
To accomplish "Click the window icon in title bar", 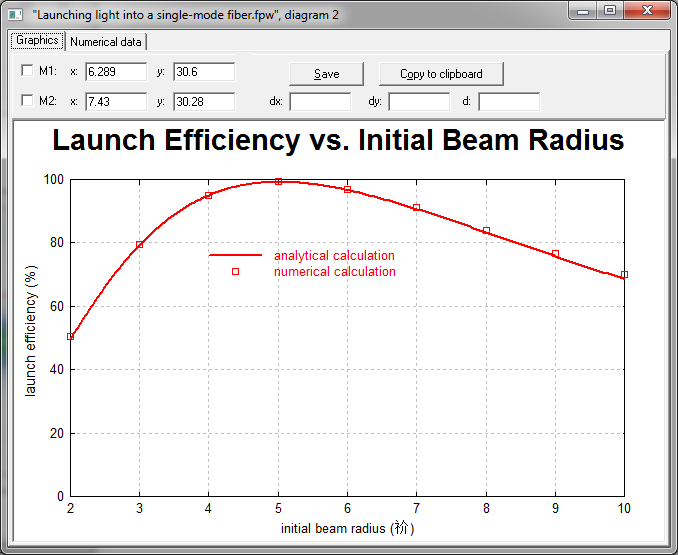I will click(x=15, y=15).
